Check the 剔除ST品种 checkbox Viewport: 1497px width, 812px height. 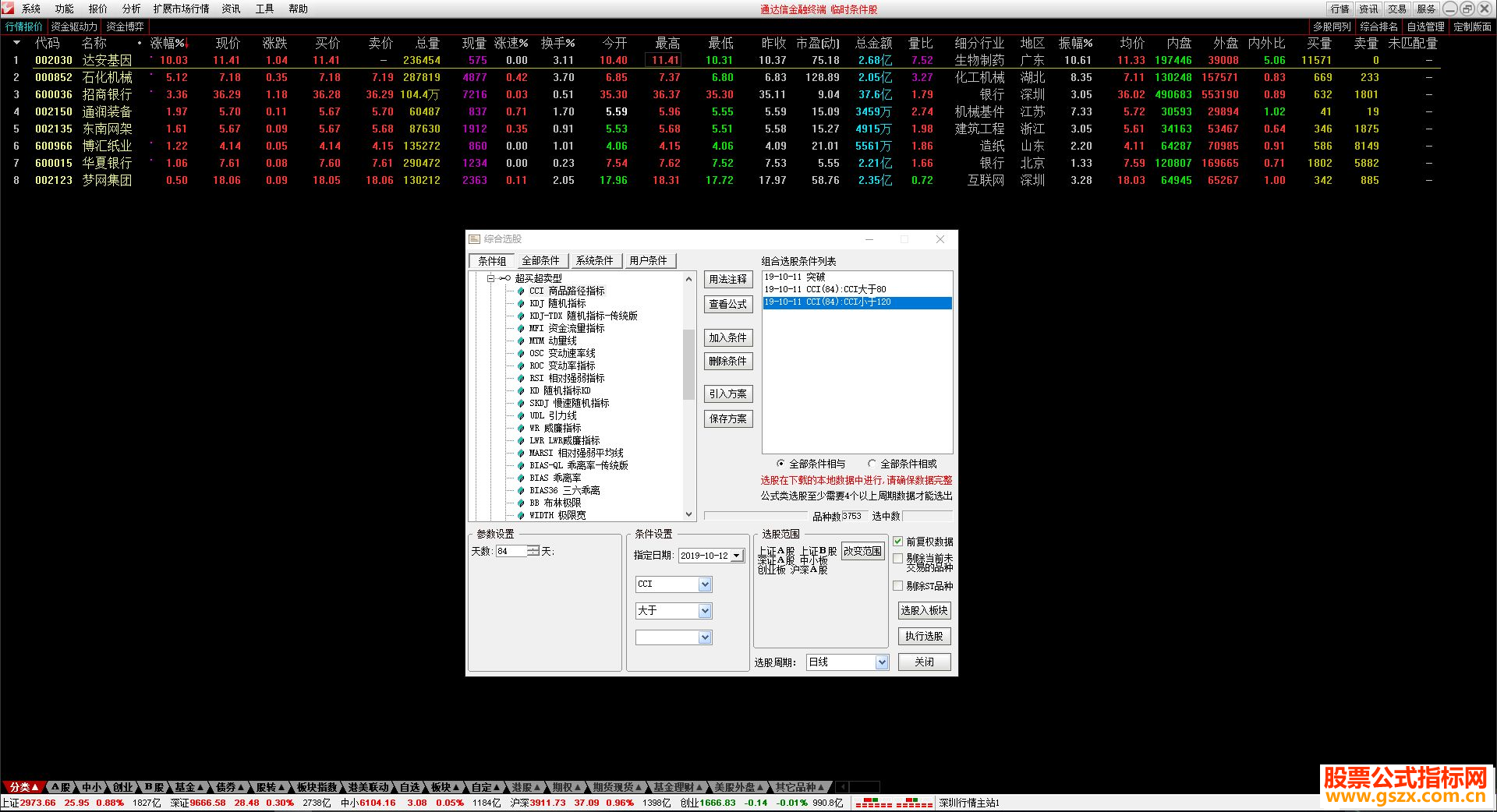pos(897,586)
